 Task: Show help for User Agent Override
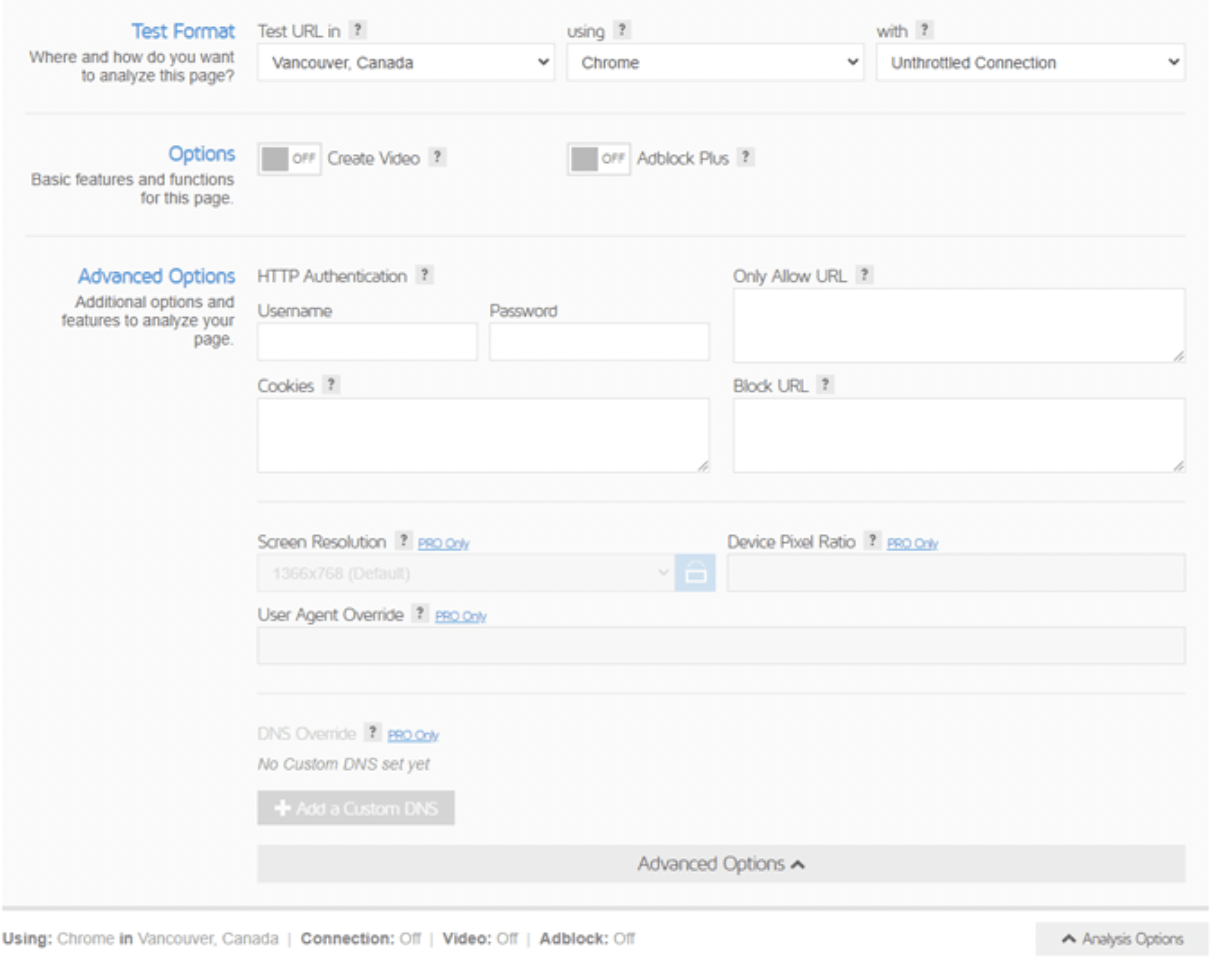coord(421,614)
